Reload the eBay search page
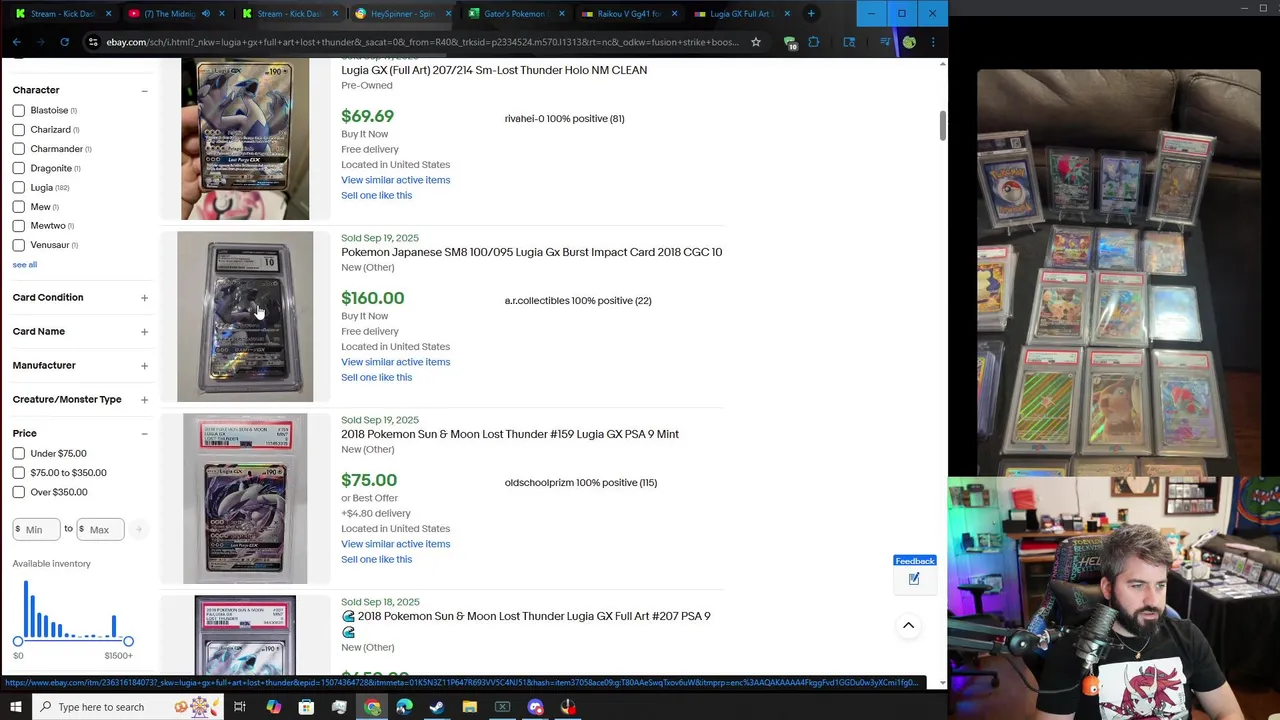The image size is (1280, 720). coord(64,42)
